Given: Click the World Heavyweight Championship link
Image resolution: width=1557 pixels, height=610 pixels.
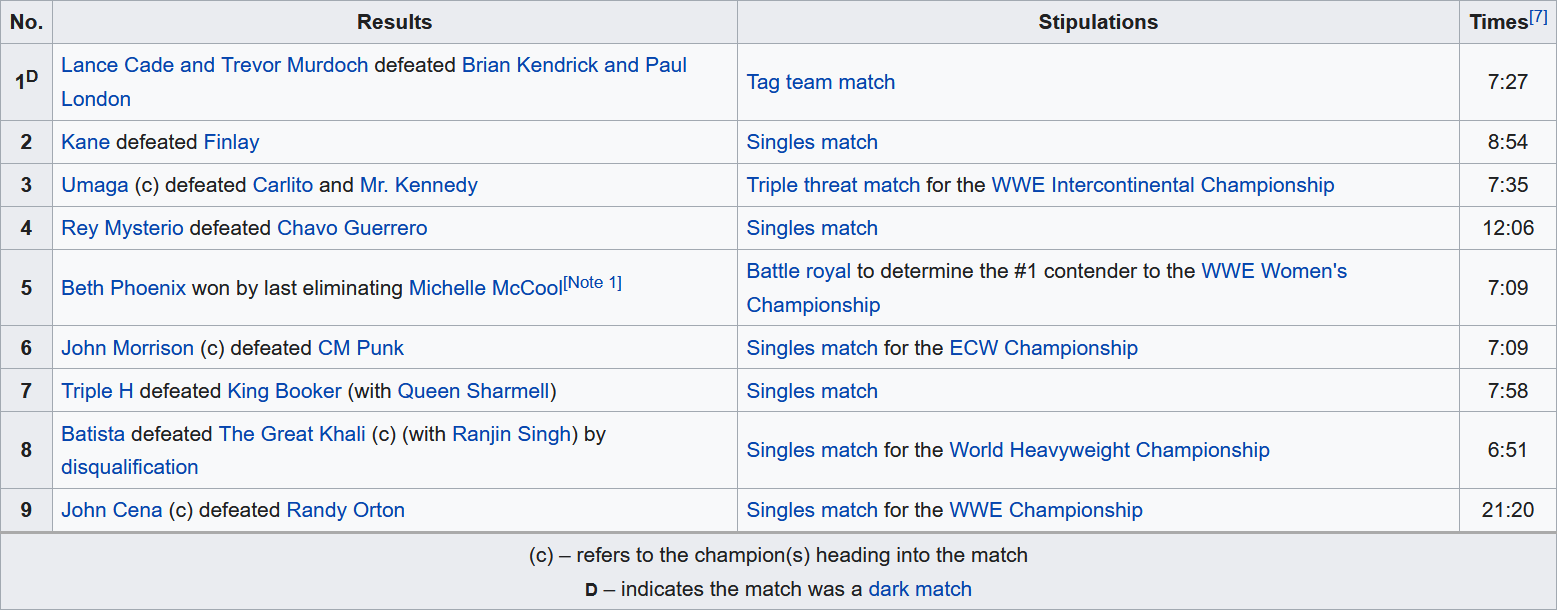Looking at the screenshot, I should coord(1109,450).
